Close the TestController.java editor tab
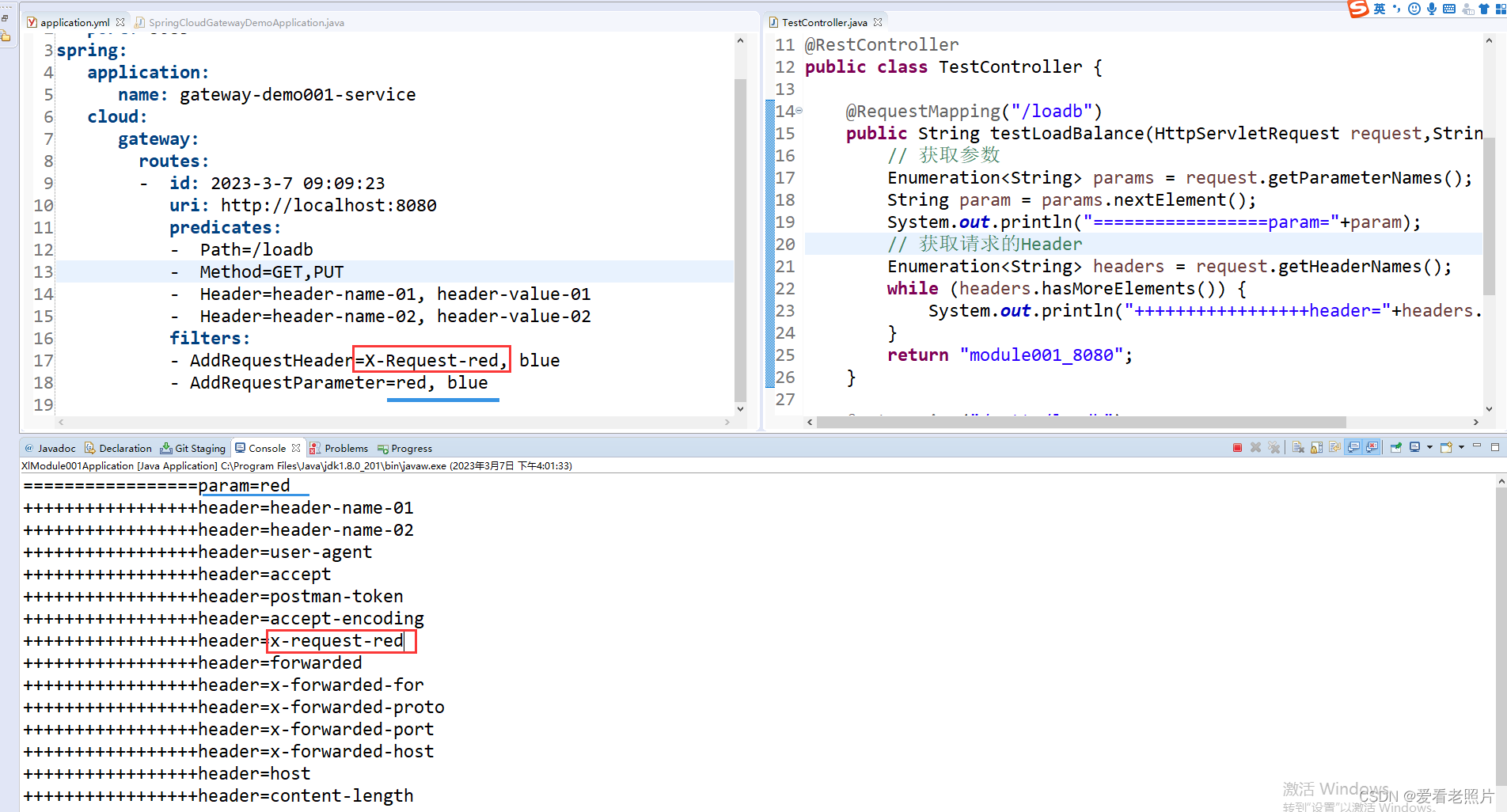 [x=878, y=22]
